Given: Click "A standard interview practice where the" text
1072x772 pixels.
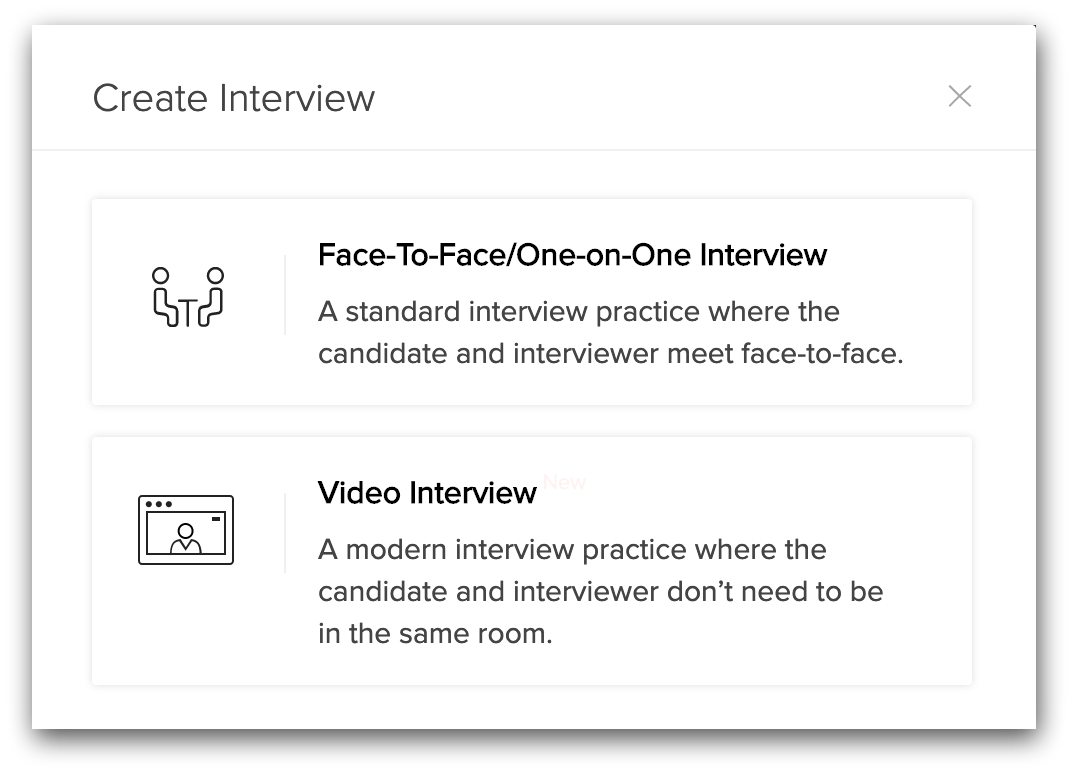Looking at the screenshot, I should point(578,312).
